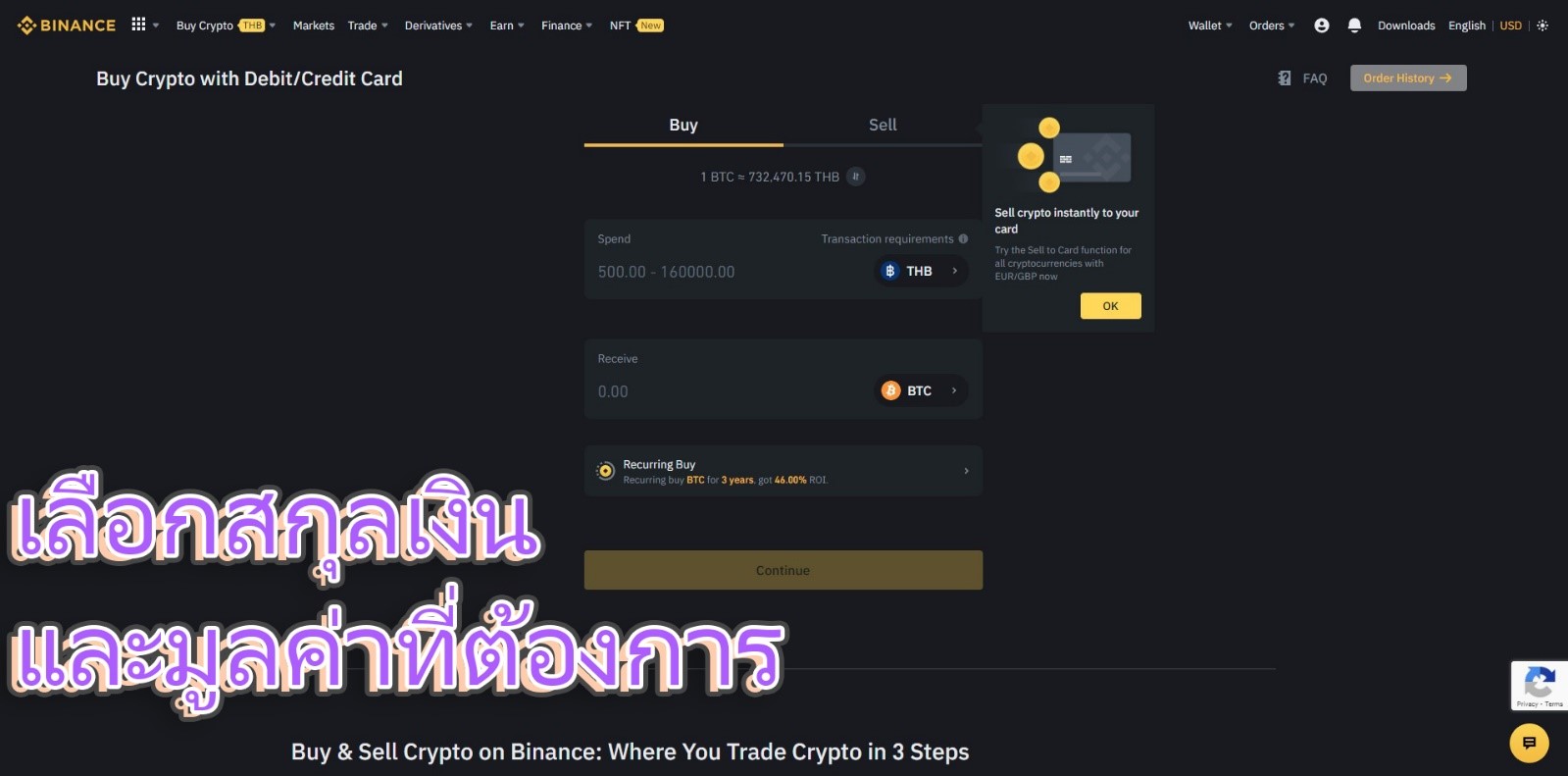Switch to the Sell tab
The image size is (1568, 776).
pos(883,125)
